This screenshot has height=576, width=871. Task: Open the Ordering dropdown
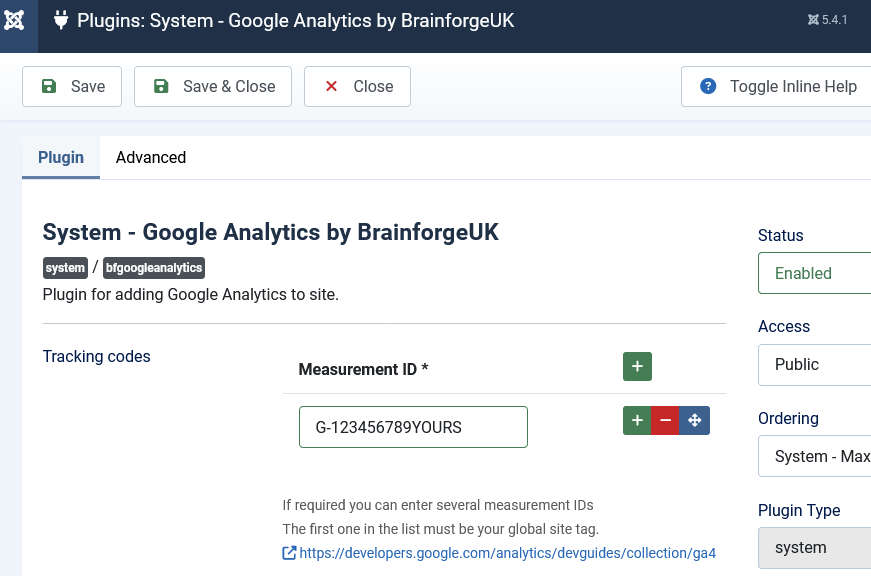(814, 457)
